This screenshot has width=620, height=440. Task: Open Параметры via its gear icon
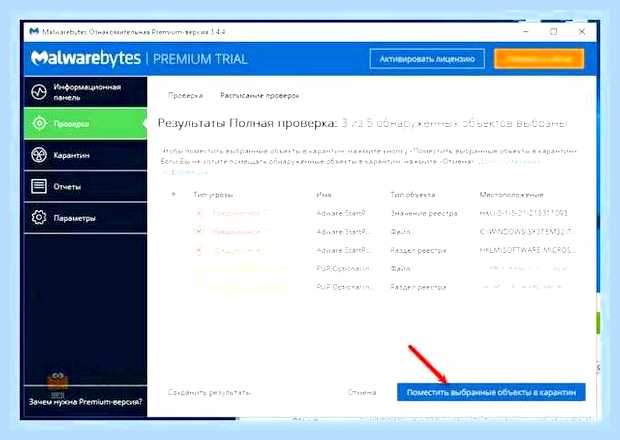pos(39,217)
